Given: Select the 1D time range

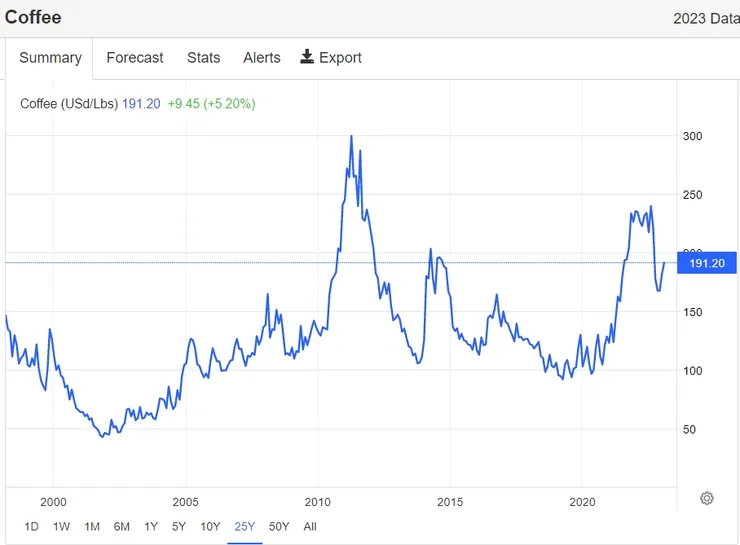Looking at the screenshot, I should pos(31,526).
